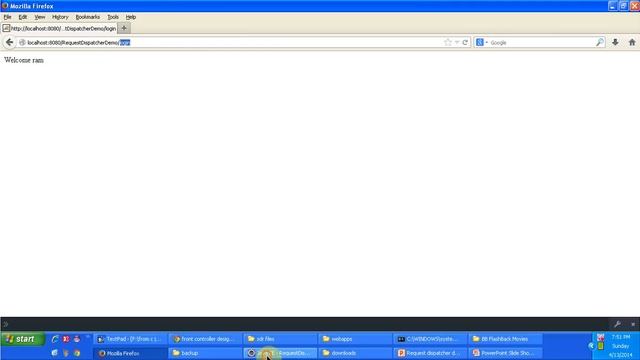Image resolution: width=640 pixels, height=360 pixels.
Task: Open the developer toolbar wrench icon
Action: click(617, 324)
